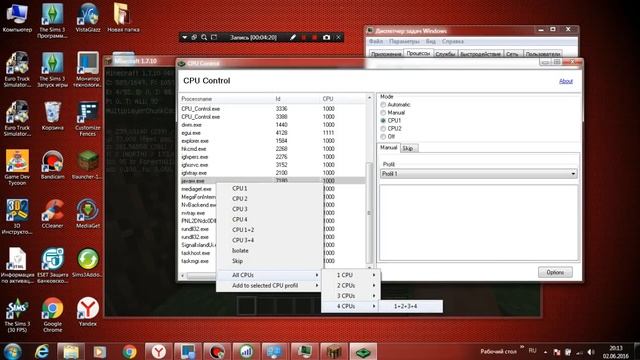Click the RU language indicator
The width and height of the screenshot is (640, 360).
coord(532,351)
